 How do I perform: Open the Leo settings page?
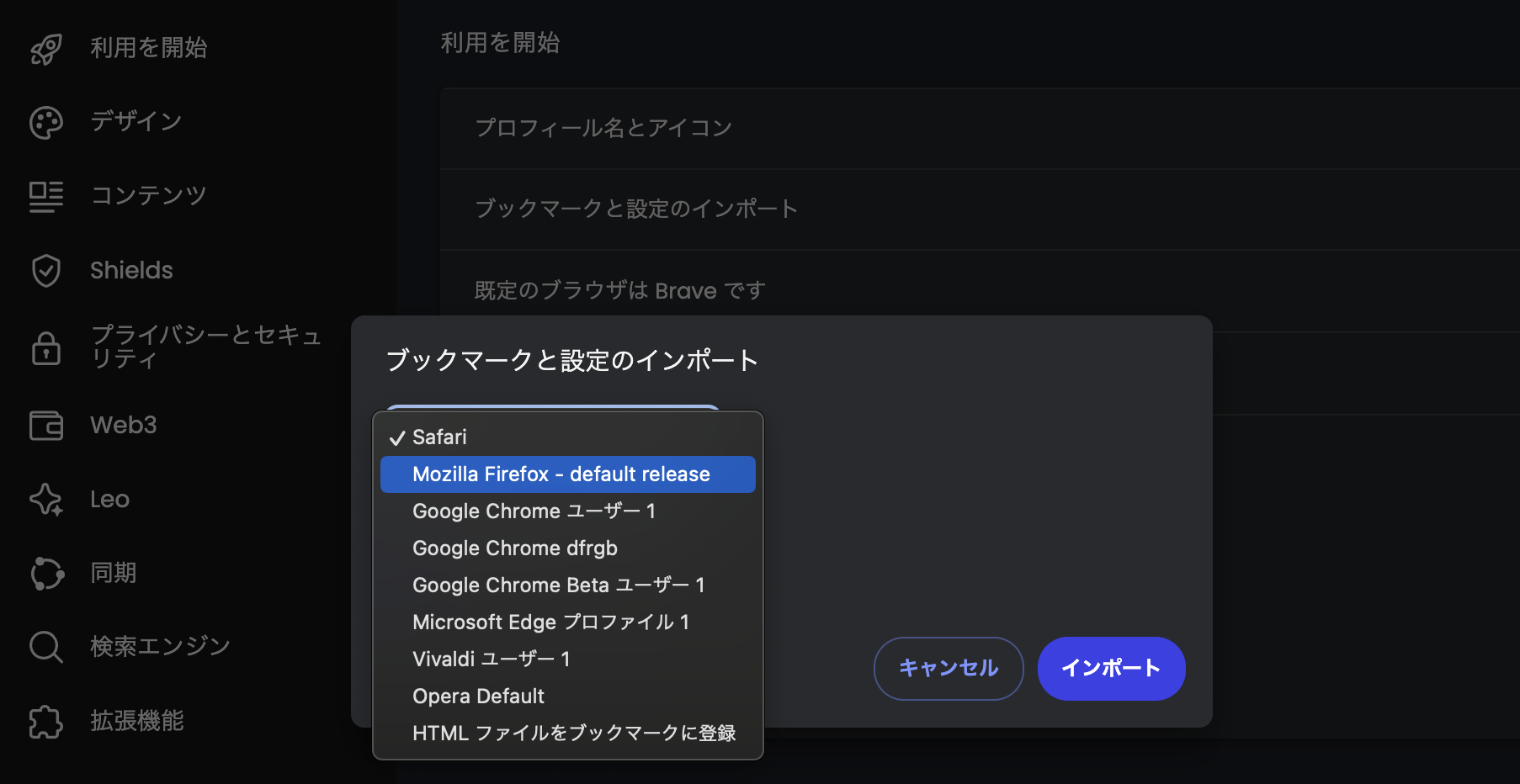point(110,499)
